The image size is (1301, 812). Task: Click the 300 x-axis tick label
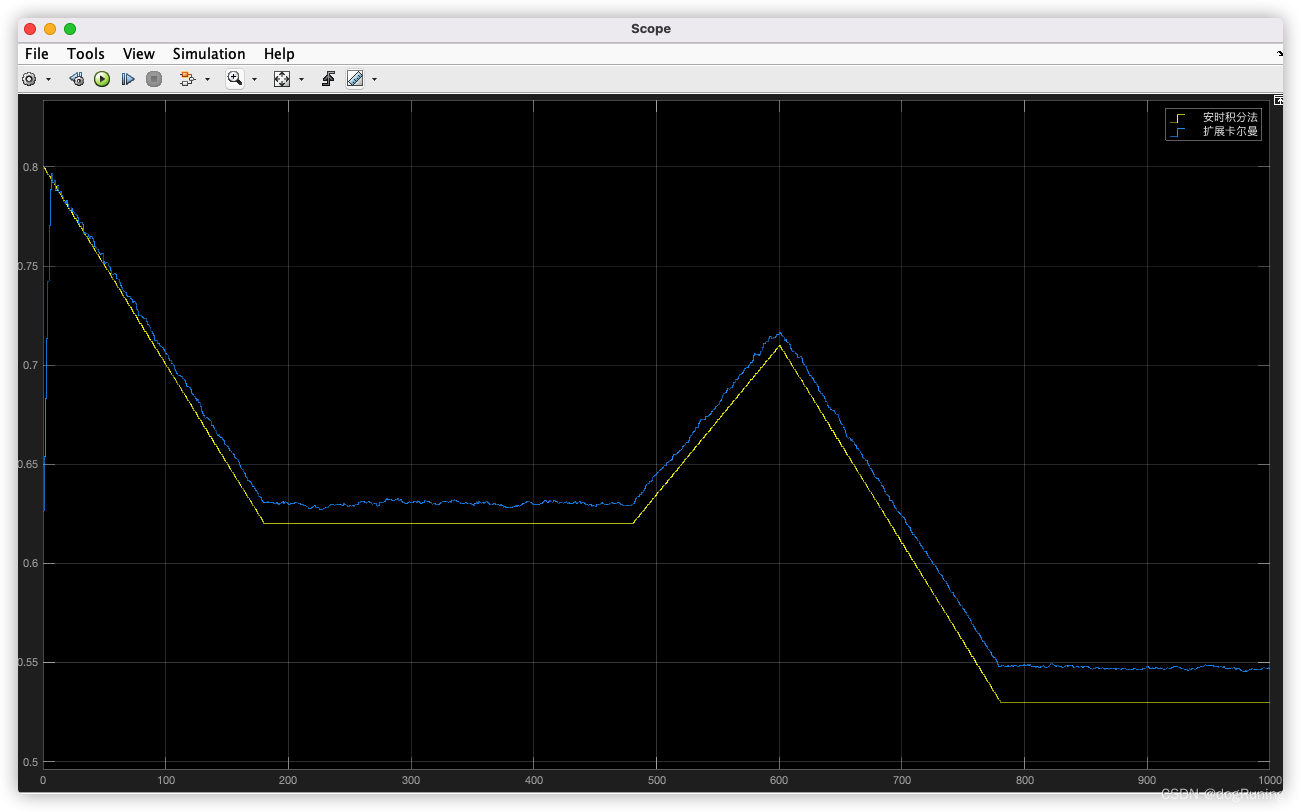coord(411,780)
